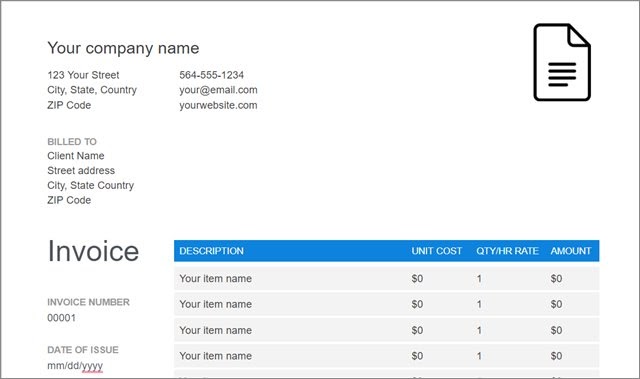Select the 'Your company name' heading
640x379 pixels.
[x=123, y=48]
